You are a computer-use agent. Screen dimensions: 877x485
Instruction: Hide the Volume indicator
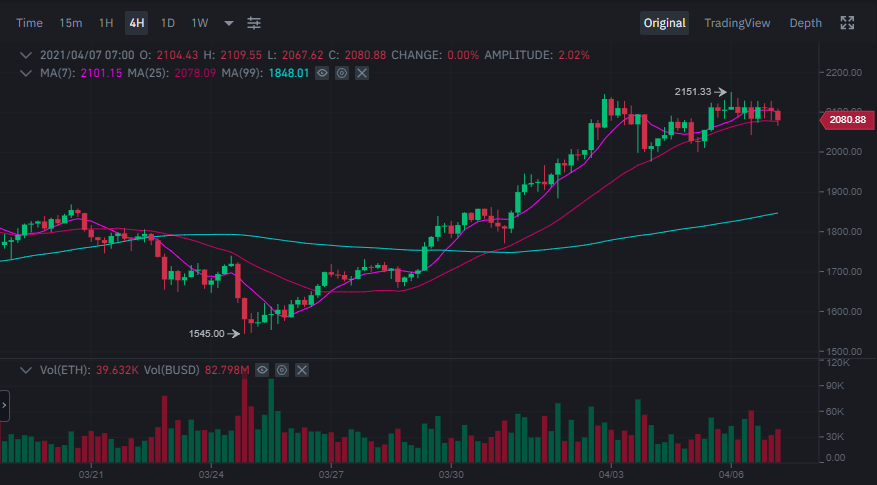pyautogui.click(x=262, y=370)
